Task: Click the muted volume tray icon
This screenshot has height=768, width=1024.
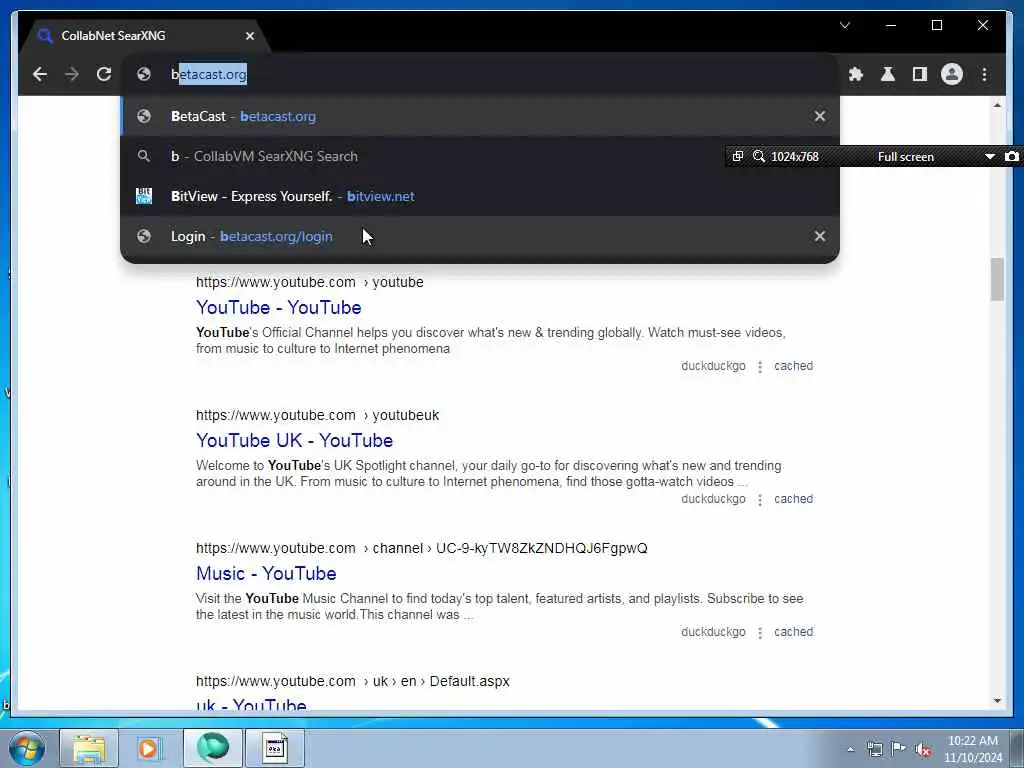Action: click(923, 749)
